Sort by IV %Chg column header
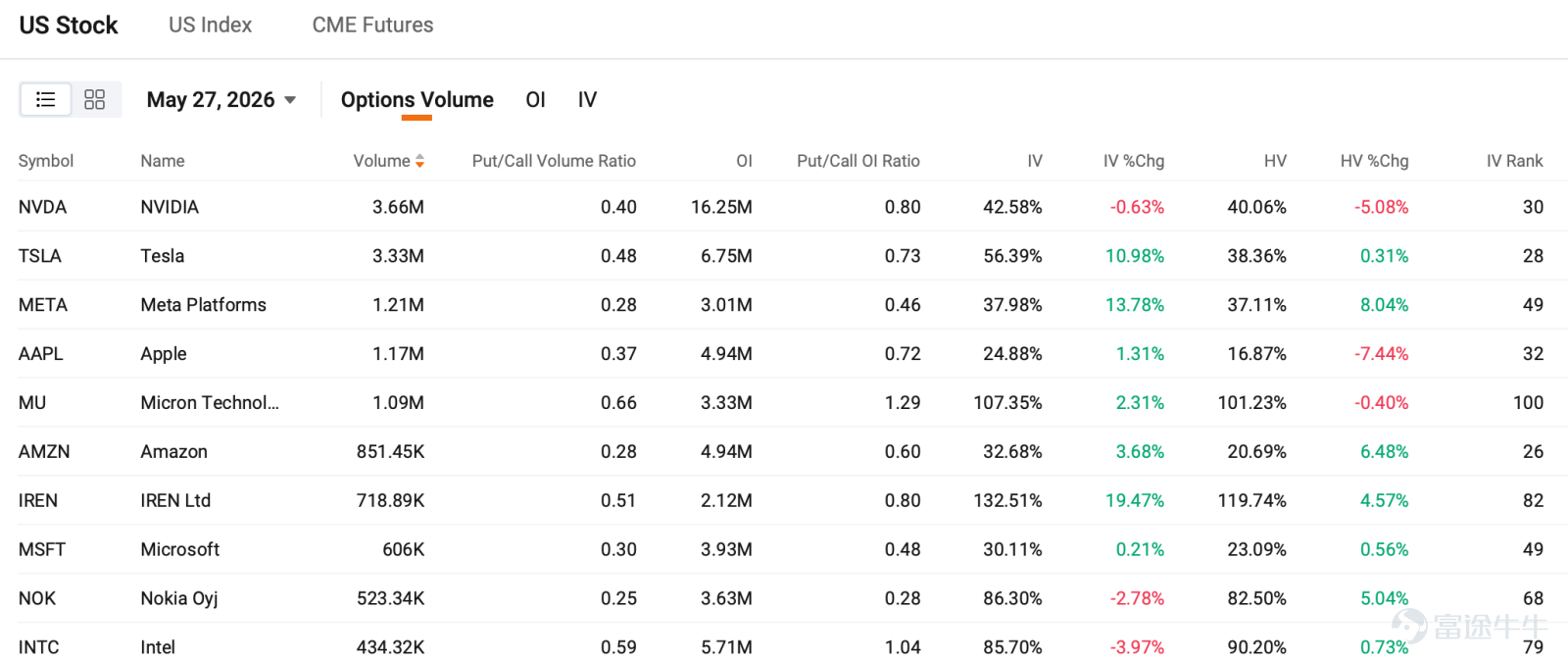Image resolution: width=1568 pixels, height=662 pixels. pyautogui.click(x=1134, y=161)
